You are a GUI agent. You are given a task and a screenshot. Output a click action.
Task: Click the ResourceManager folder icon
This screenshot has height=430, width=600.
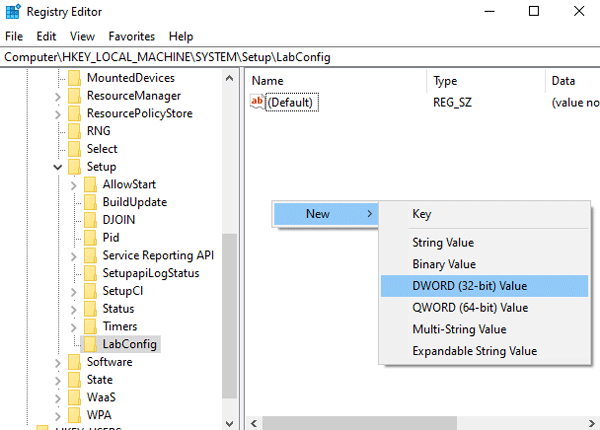pos(75,96)
